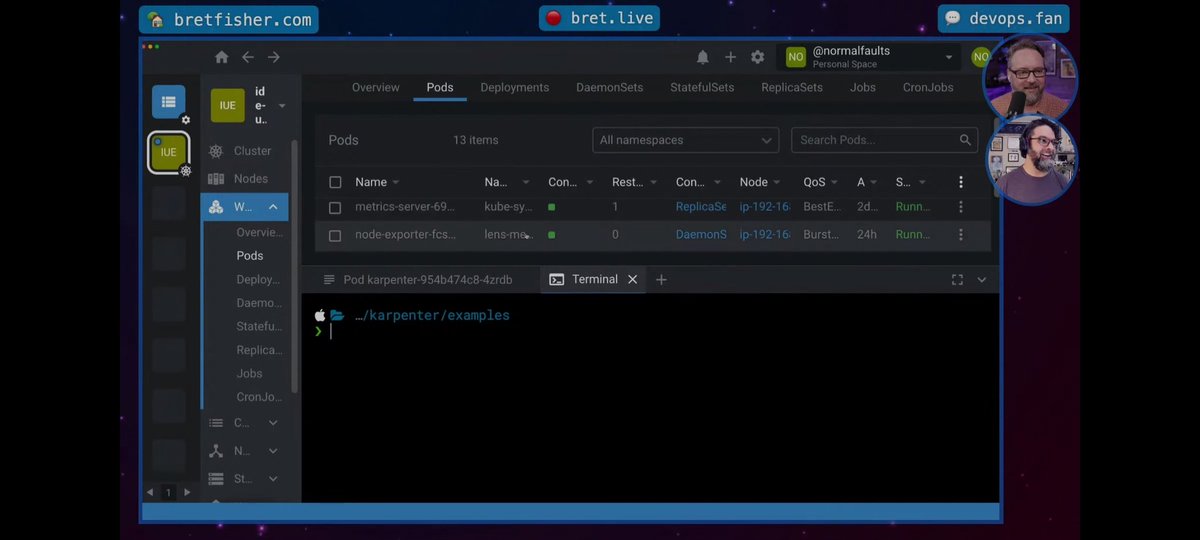Click the green container status for node-exporter
The image size is (1200, 540).
tap(551, 235)
